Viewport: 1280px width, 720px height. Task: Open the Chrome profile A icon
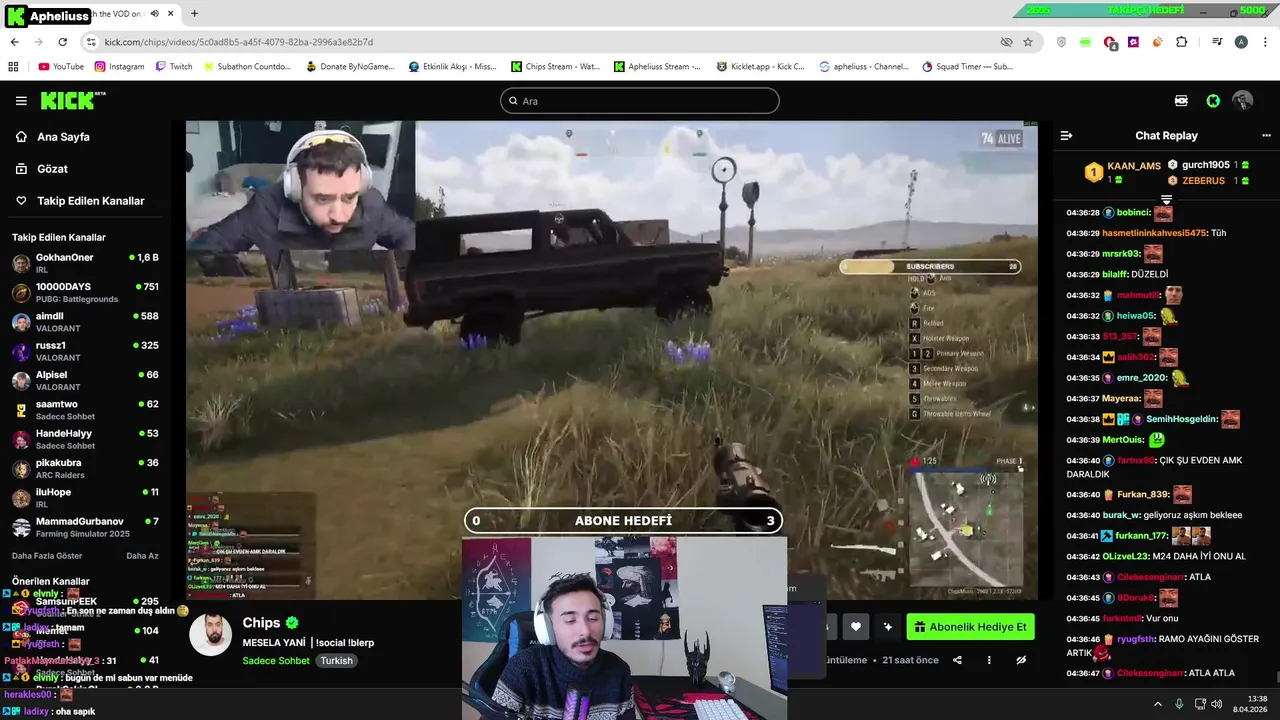1241,42
